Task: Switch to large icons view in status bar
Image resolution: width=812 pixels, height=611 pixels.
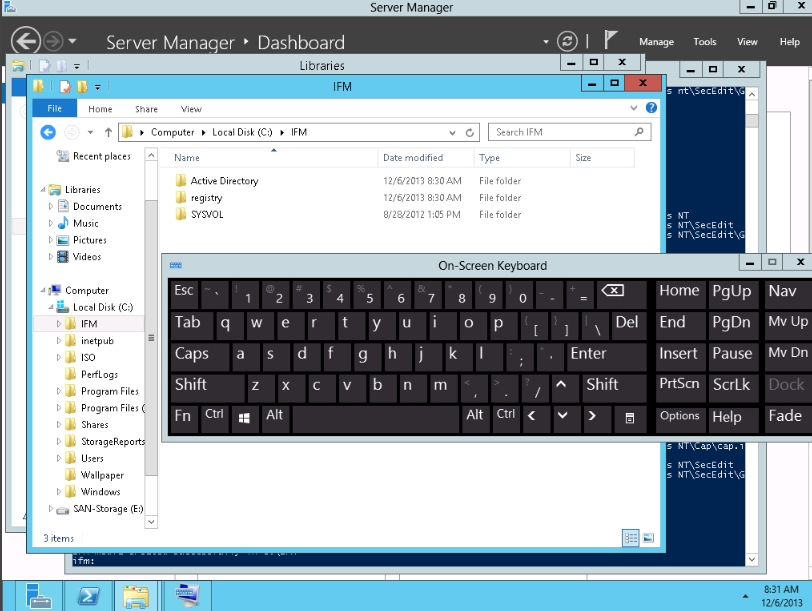Action: (x=647, y=538)
